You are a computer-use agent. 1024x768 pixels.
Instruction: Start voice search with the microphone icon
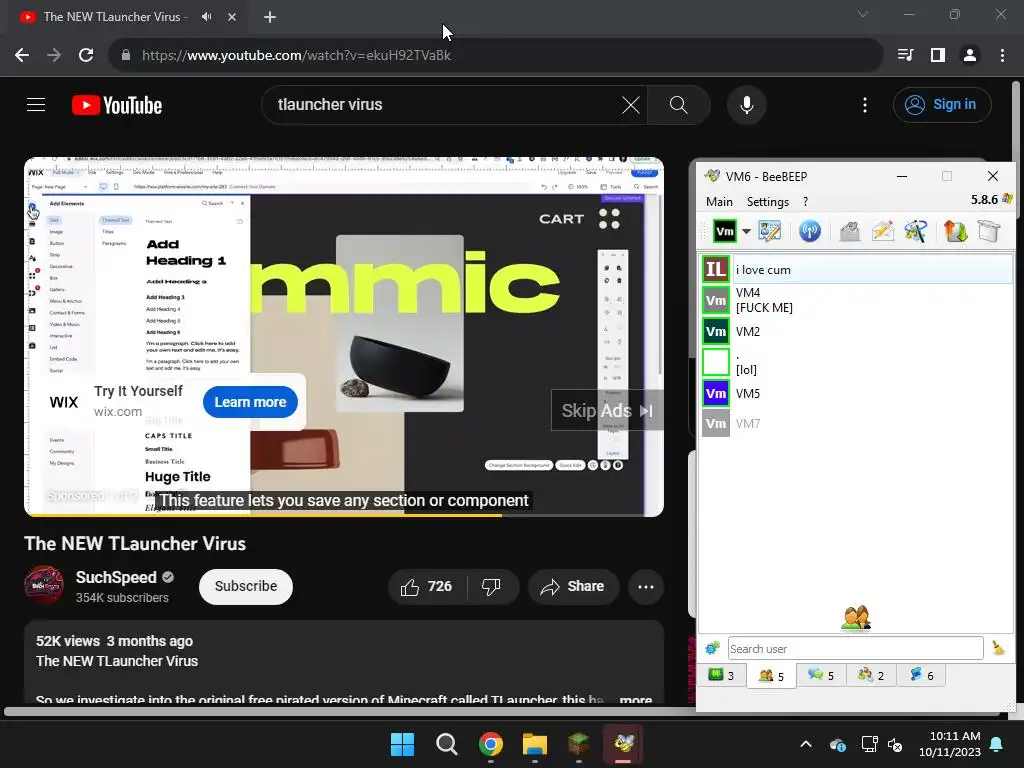[746, 104]
